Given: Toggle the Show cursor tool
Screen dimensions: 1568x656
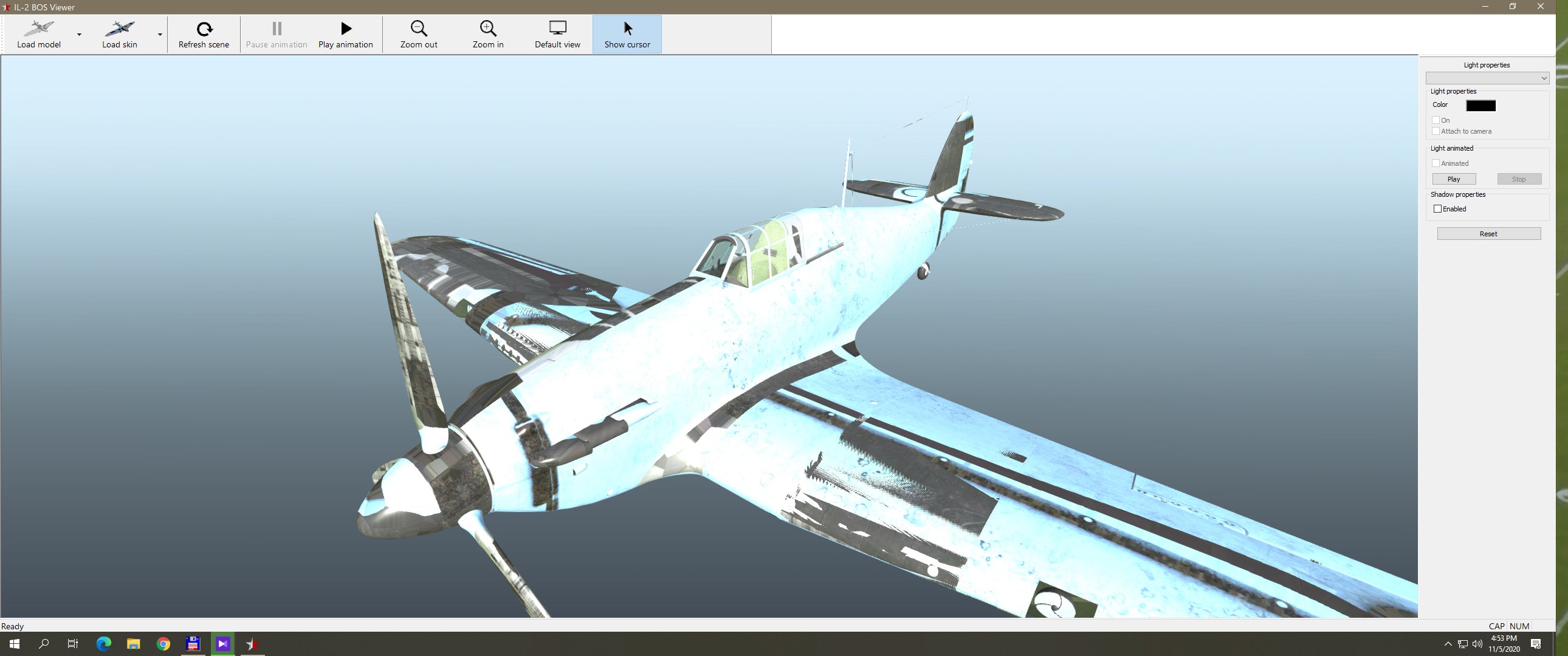Looking at the screenshot, I should click(627, 35).
